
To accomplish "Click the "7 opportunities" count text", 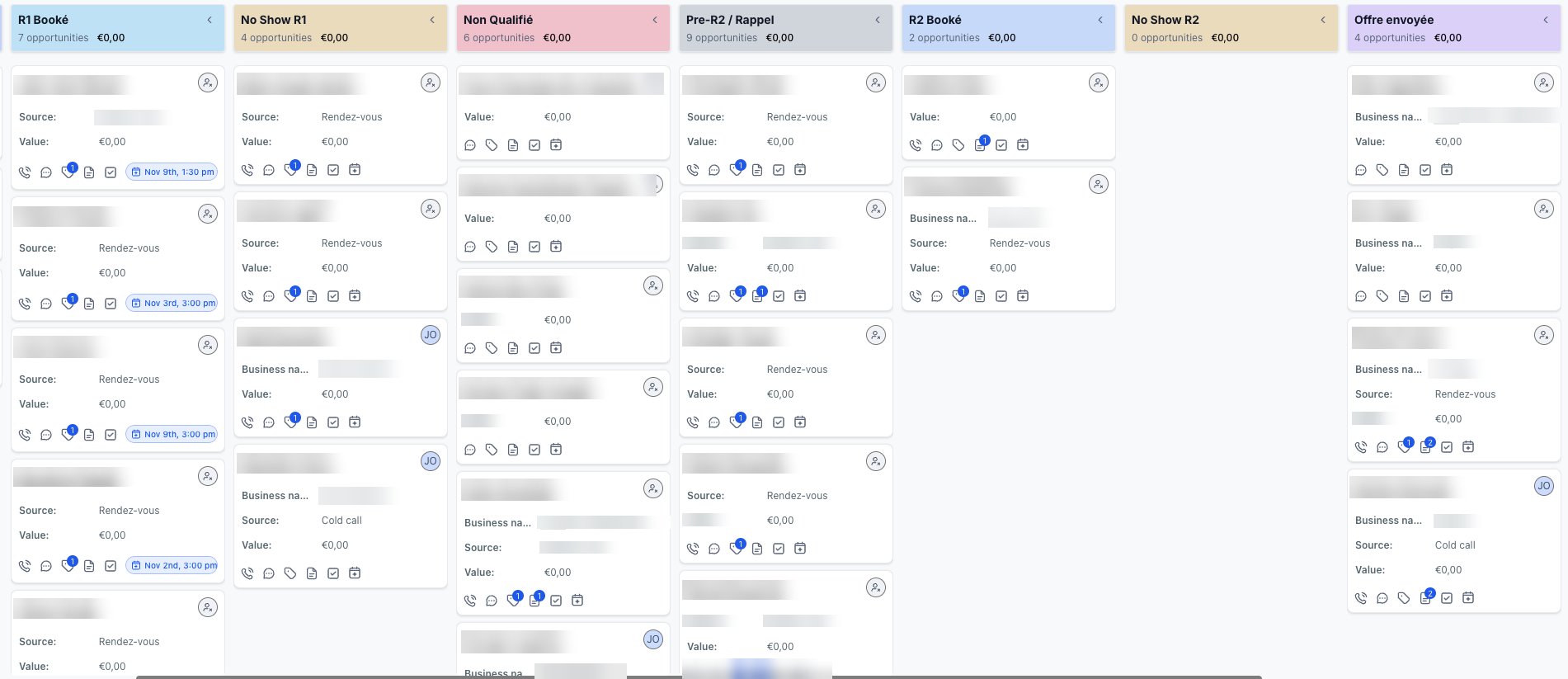I will tap(54, 38).
